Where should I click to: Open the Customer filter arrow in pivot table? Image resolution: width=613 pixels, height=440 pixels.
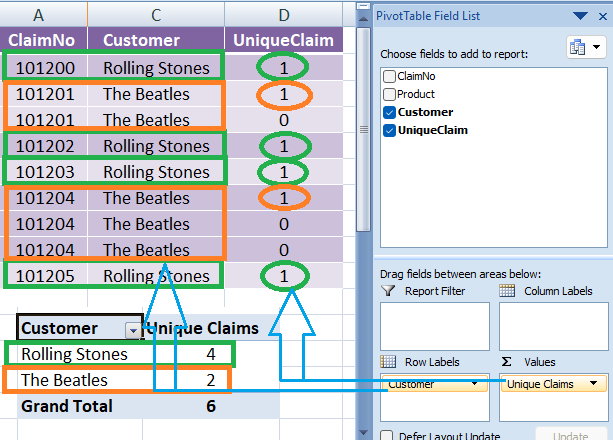132,329
